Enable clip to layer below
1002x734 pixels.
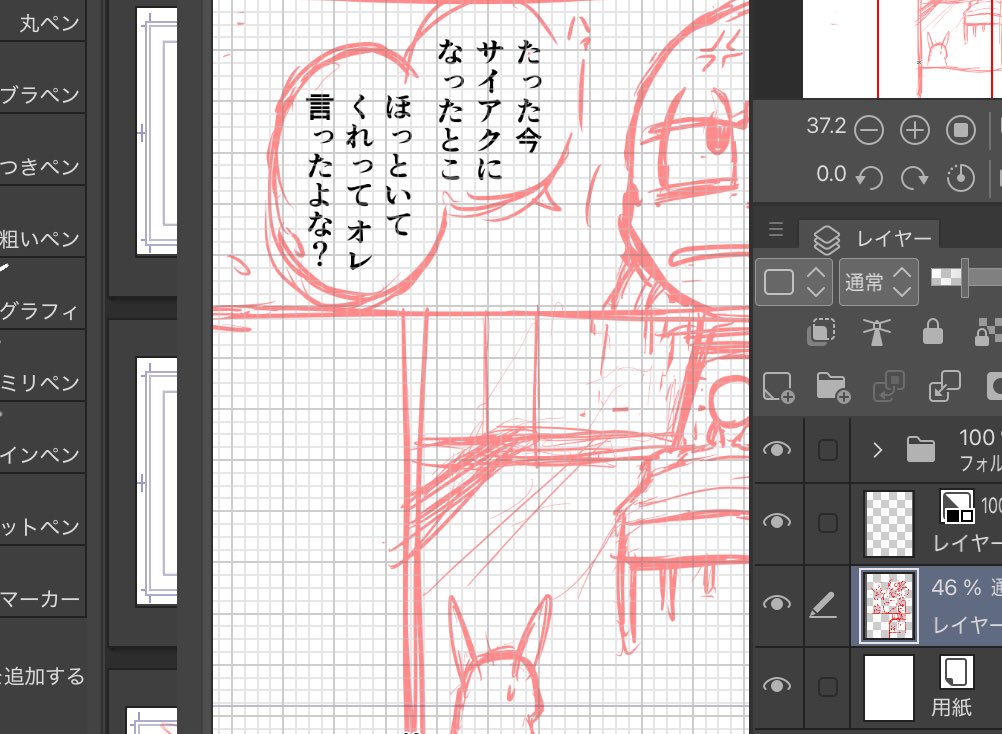point(821,332)
